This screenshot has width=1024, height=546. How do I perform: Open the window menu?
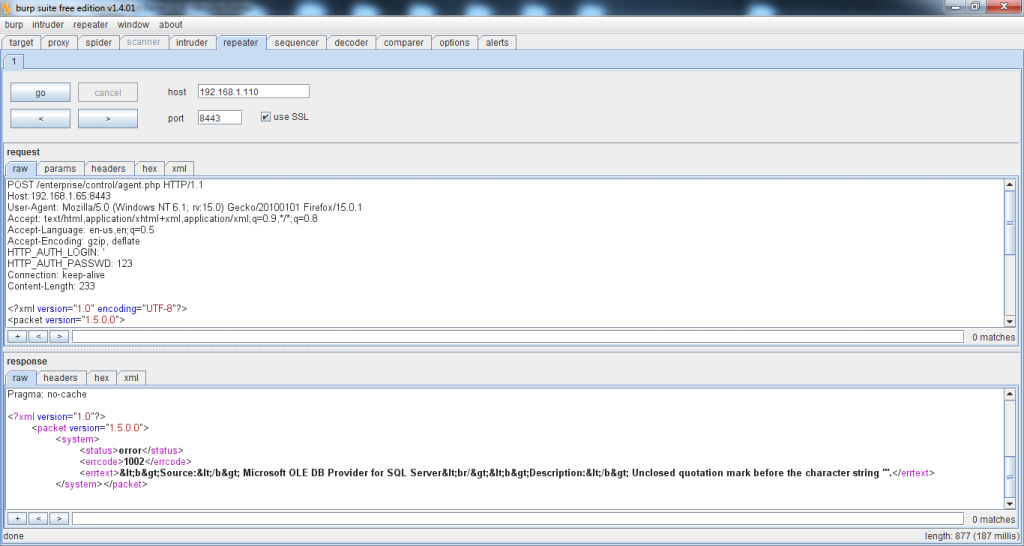click(133, 24)
